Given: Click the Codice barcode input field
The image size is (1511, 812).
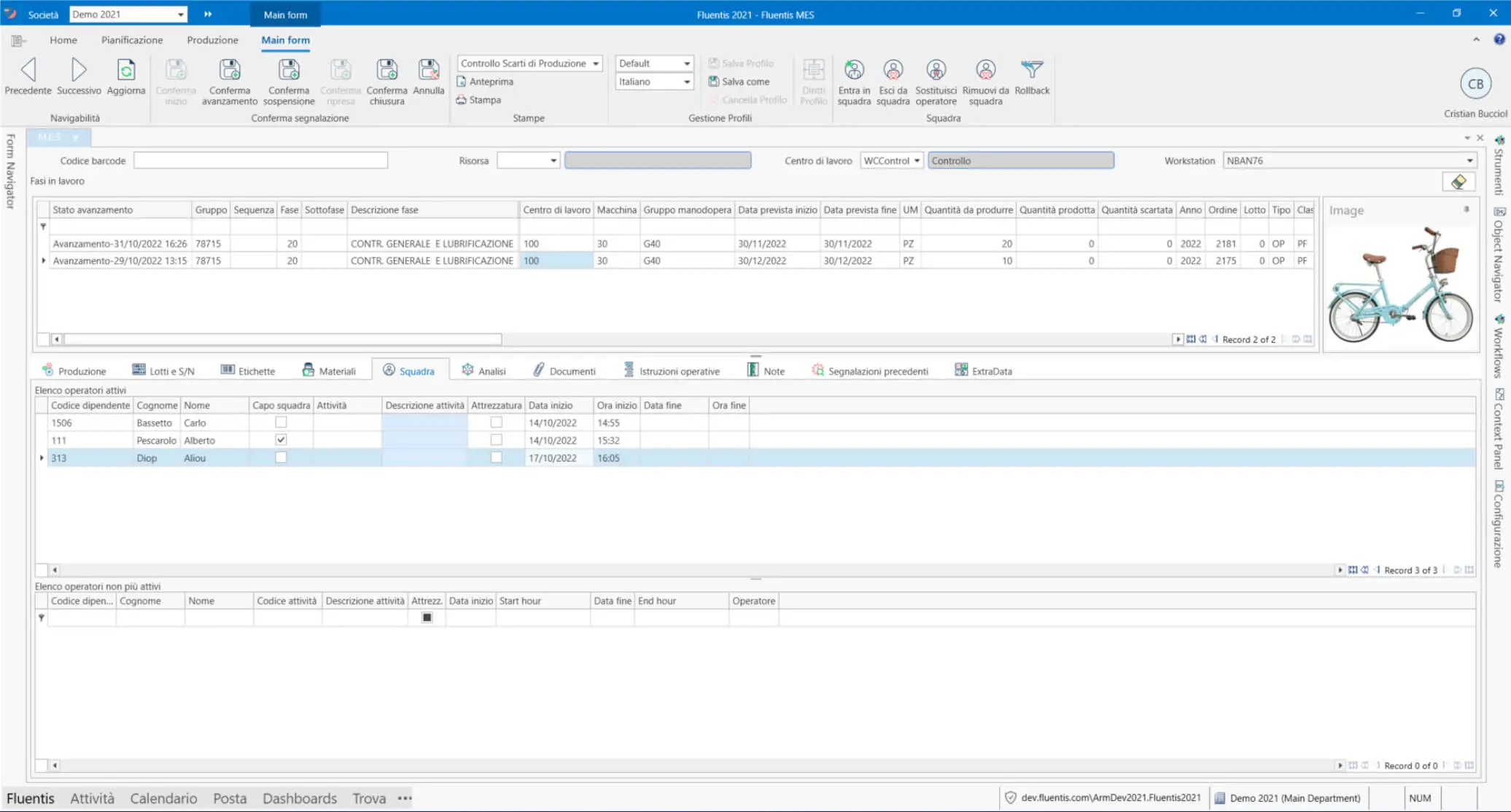Looking at the screenshot, I should (x=260, y=160).
